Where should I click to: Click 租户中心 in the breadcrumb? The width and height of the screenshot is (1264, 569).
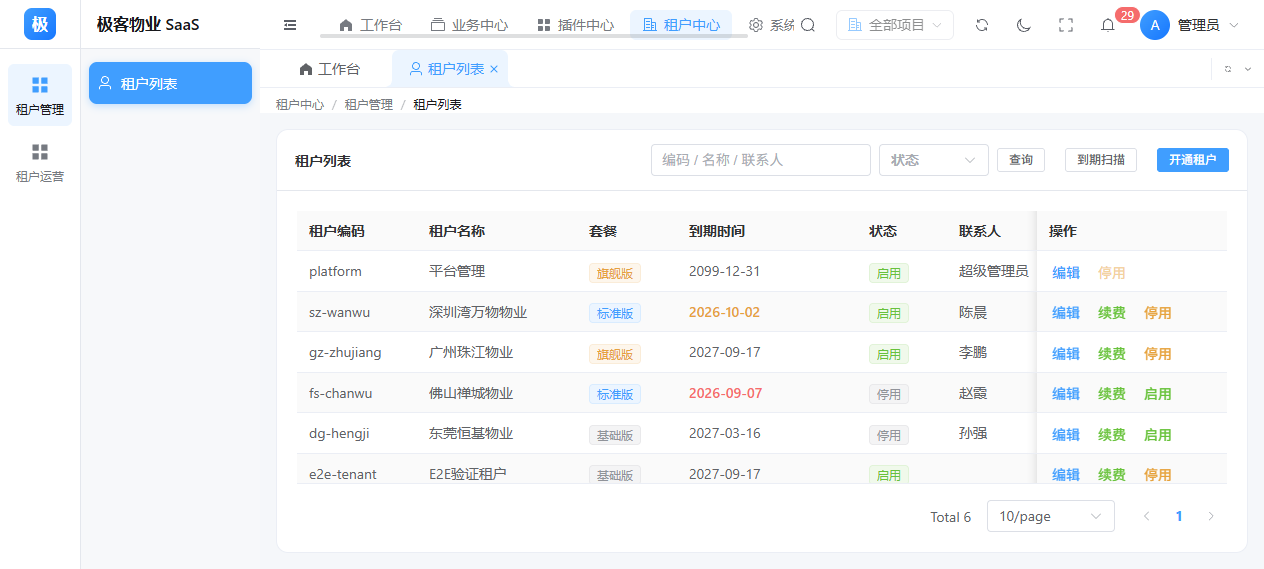pyautogui.click(x=300, y=104)
